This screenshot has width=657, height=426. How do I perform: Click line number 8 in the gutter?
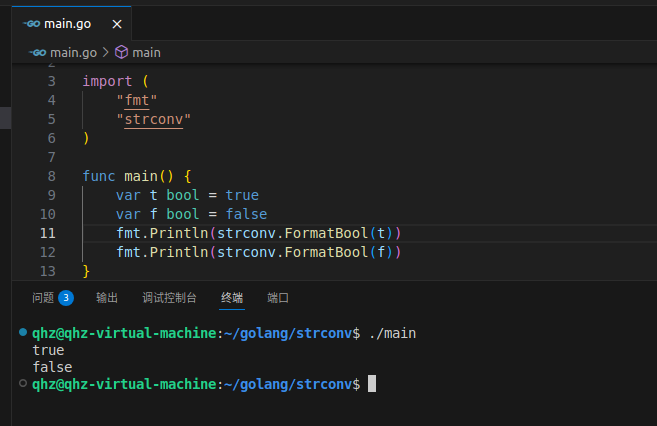tap(52, 176)
